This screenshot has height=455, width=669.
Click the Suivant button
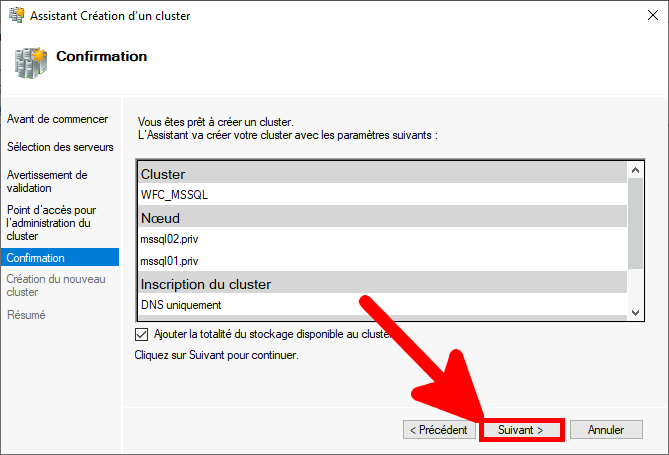coord(521,430)
